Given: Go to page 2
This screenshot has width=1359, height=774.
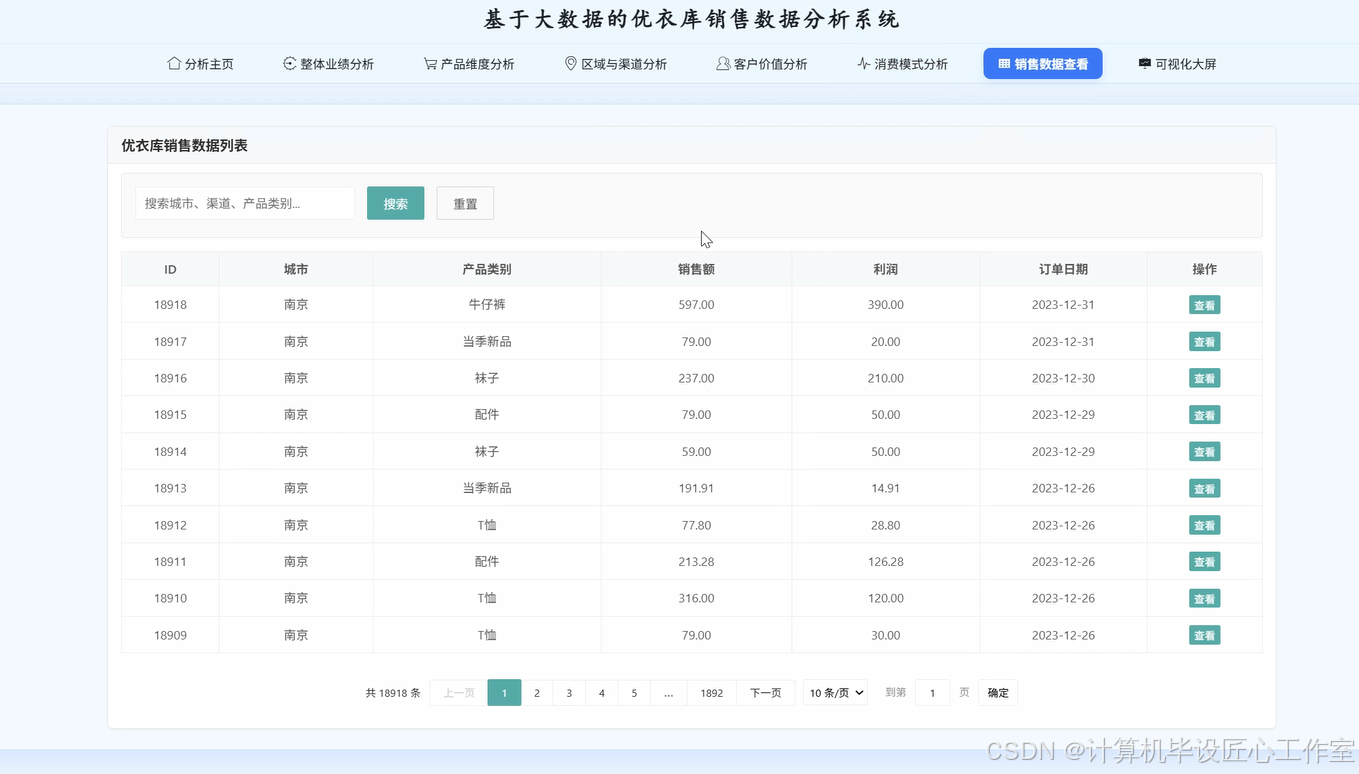Looking at the screenshot, I should click(537, 693).
